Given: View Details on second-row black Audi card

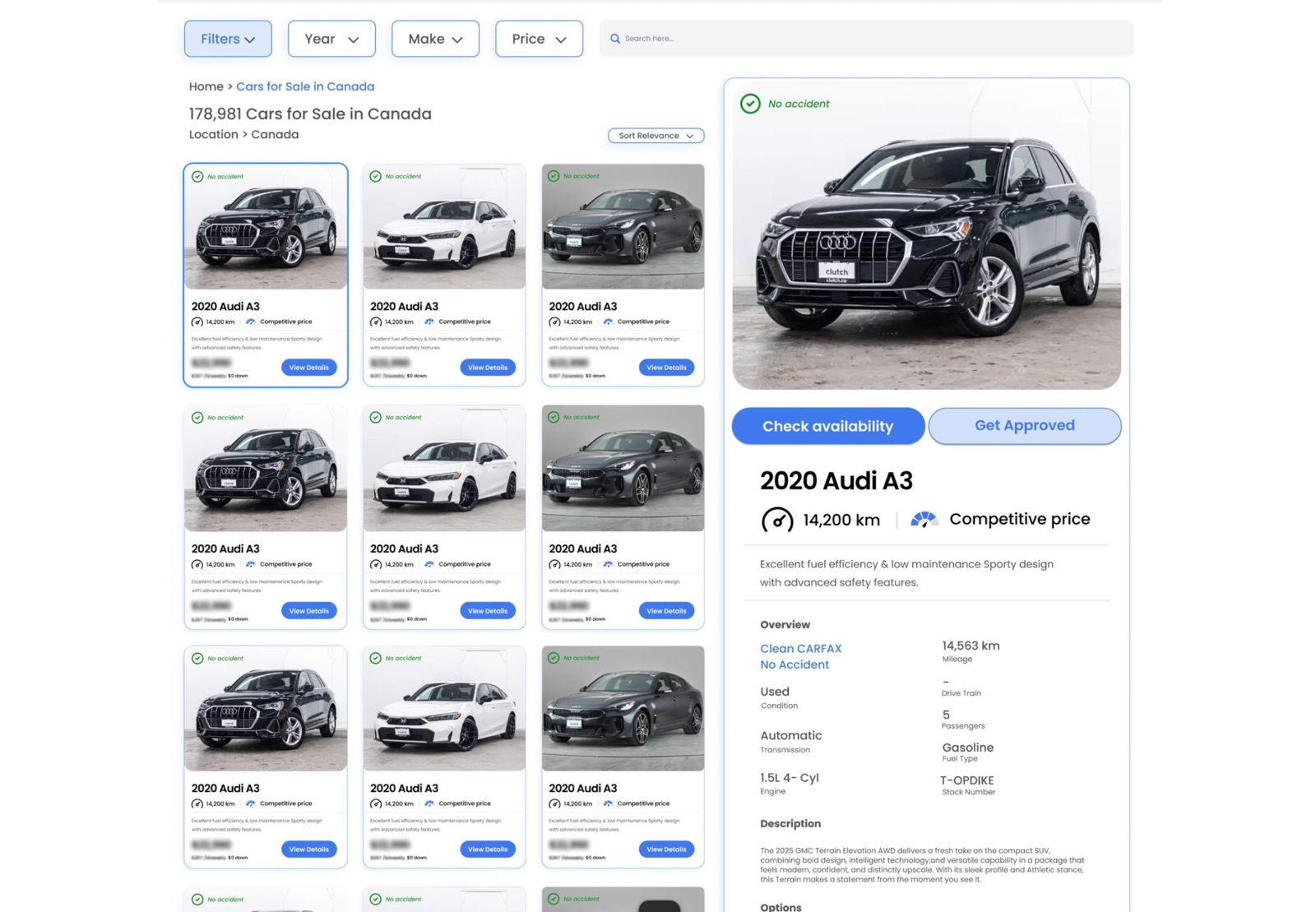Looking at the screenshot, I should (x=308, y=611).
